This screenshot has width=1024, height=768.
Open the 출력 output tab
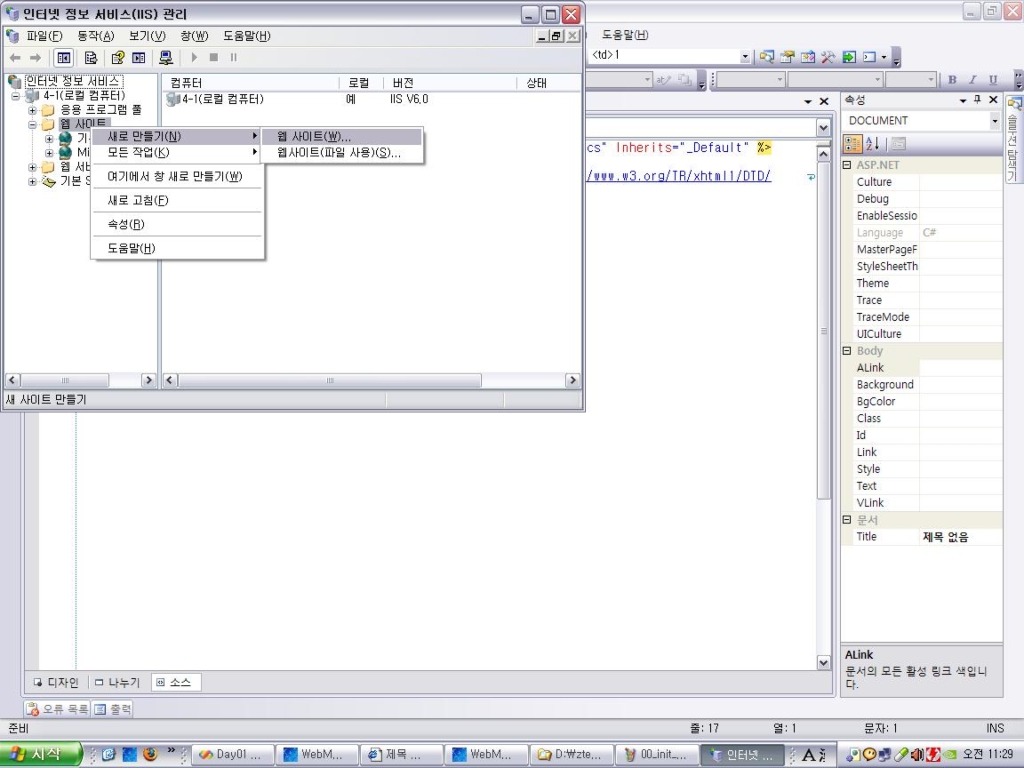[113, 709]
